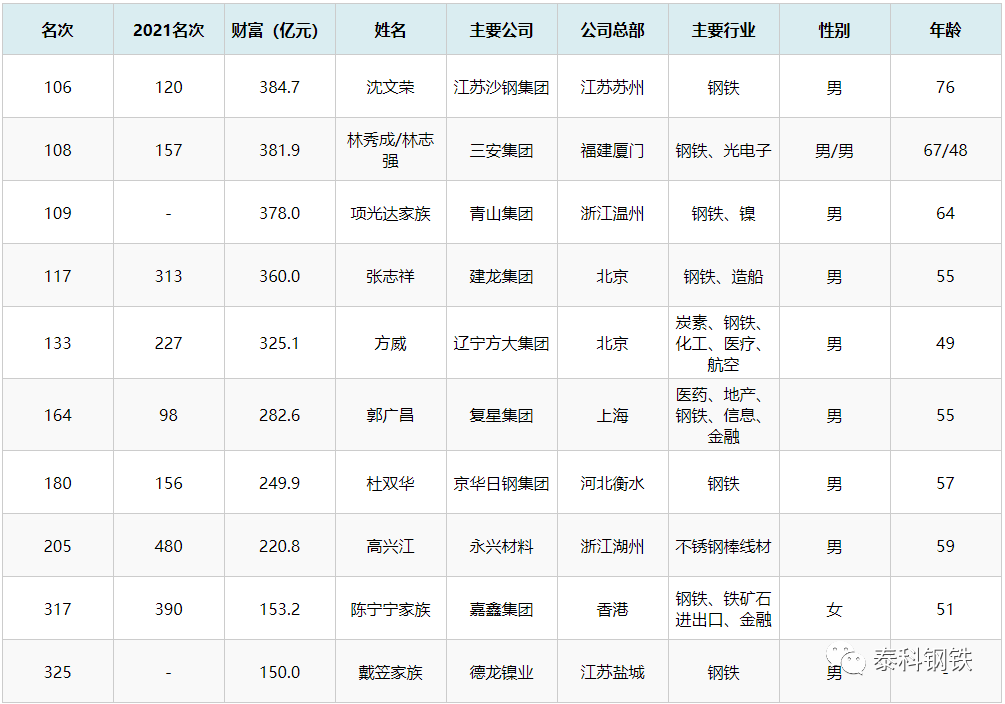Viewport: 1005px width, 704px height.
Task: Select the name cell 沈文荣
Action: pyautogui.click(x=390, y=87)
